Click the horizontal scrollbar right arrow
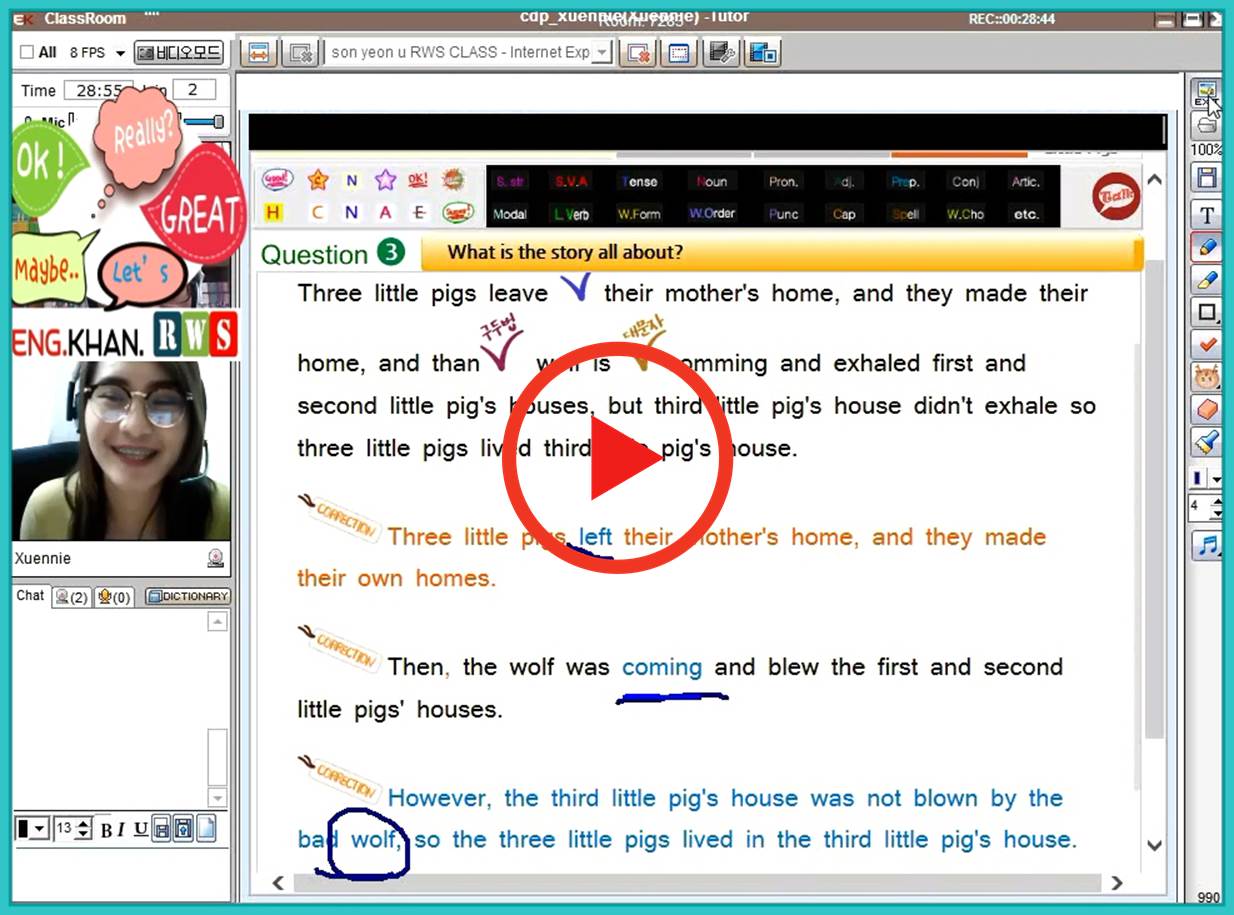Viewport: 1234px width, 915px height. [x=1117, y=882]
